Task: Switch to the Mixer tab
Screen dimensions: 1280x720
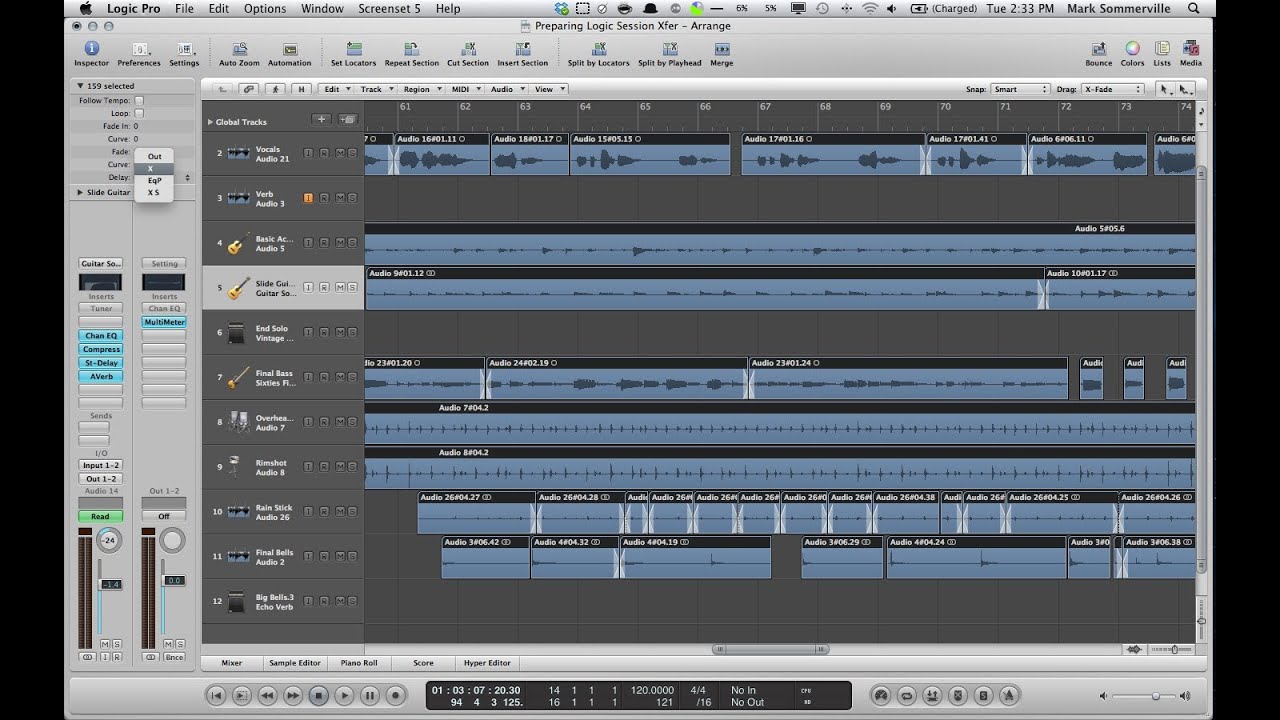Action: click(x=231, y=662)
